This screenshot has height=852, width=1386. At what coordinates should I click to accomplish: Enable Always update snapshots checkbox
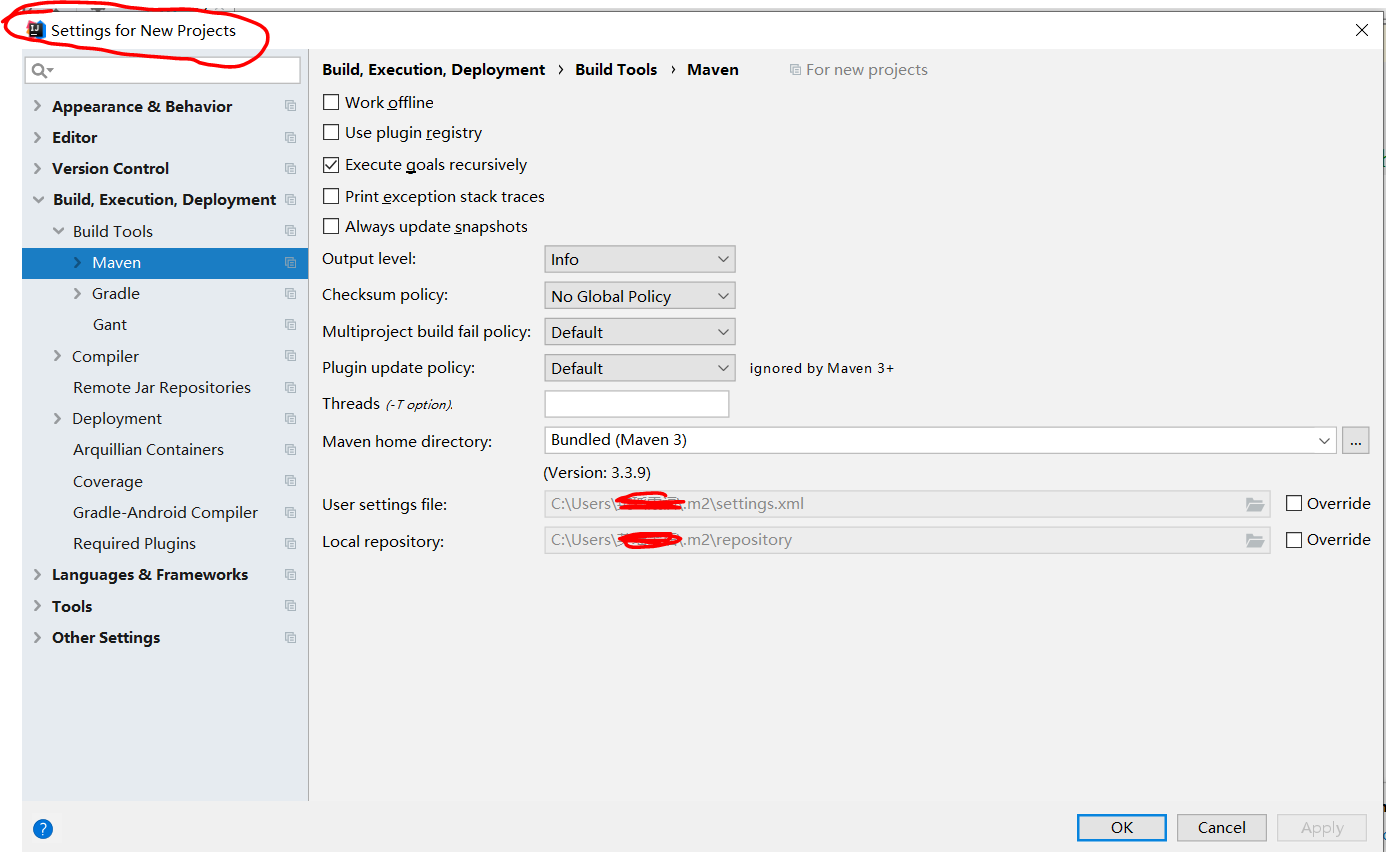331,227
